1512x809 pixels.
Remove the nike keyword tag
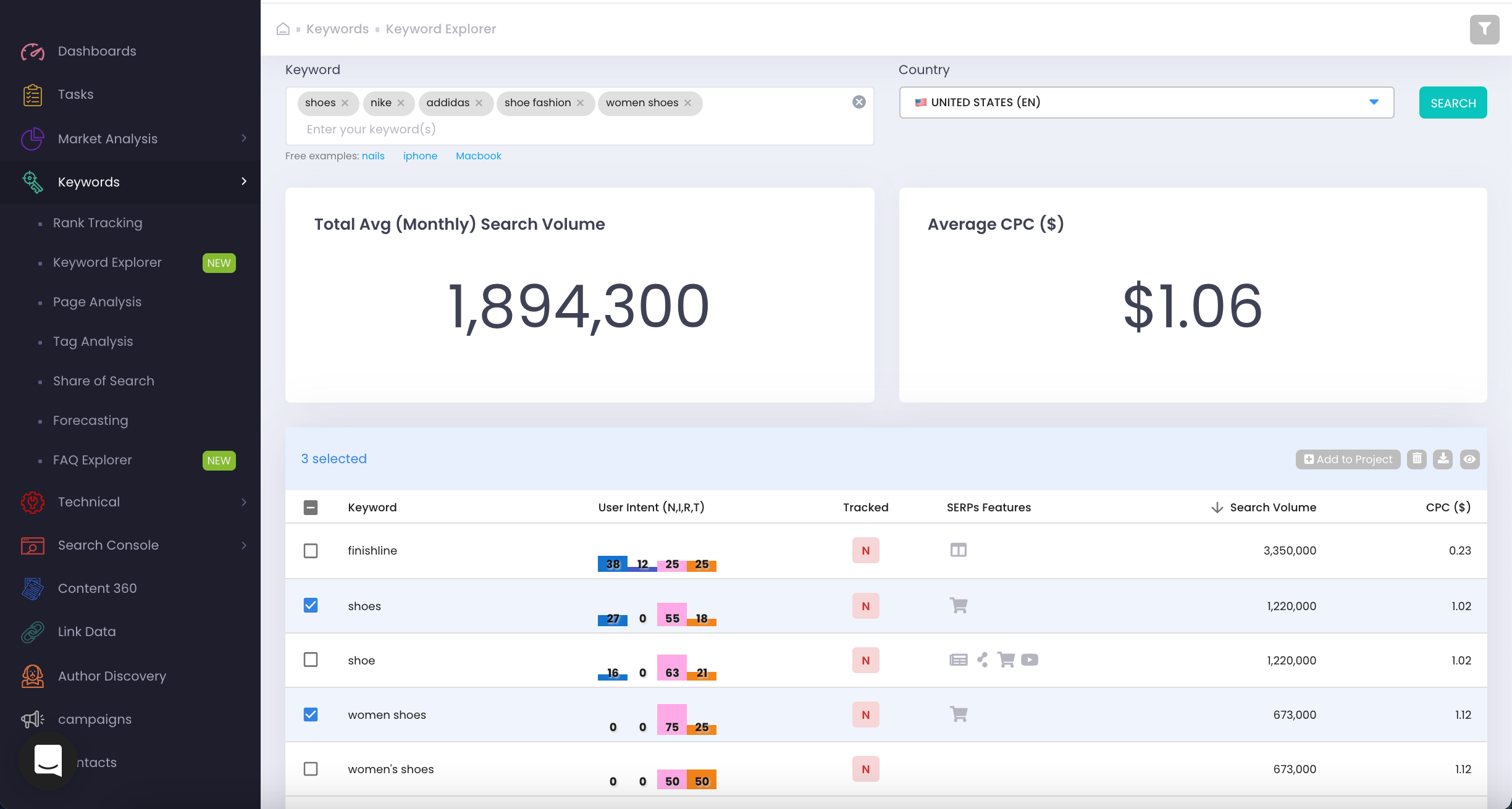pyautogui.click(x=401, y=103)
